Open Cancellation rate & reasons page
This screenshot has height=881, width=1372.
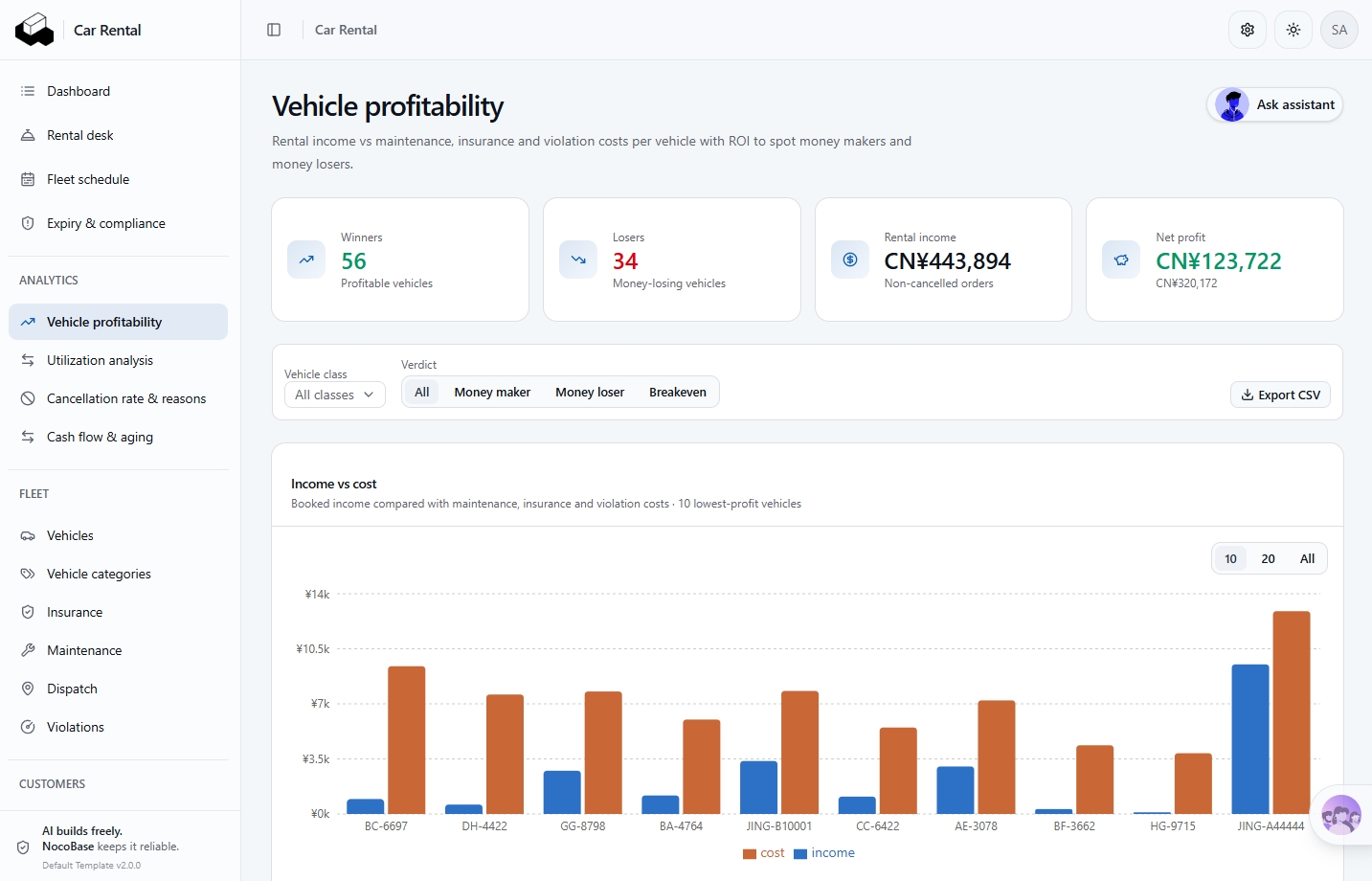118,398
